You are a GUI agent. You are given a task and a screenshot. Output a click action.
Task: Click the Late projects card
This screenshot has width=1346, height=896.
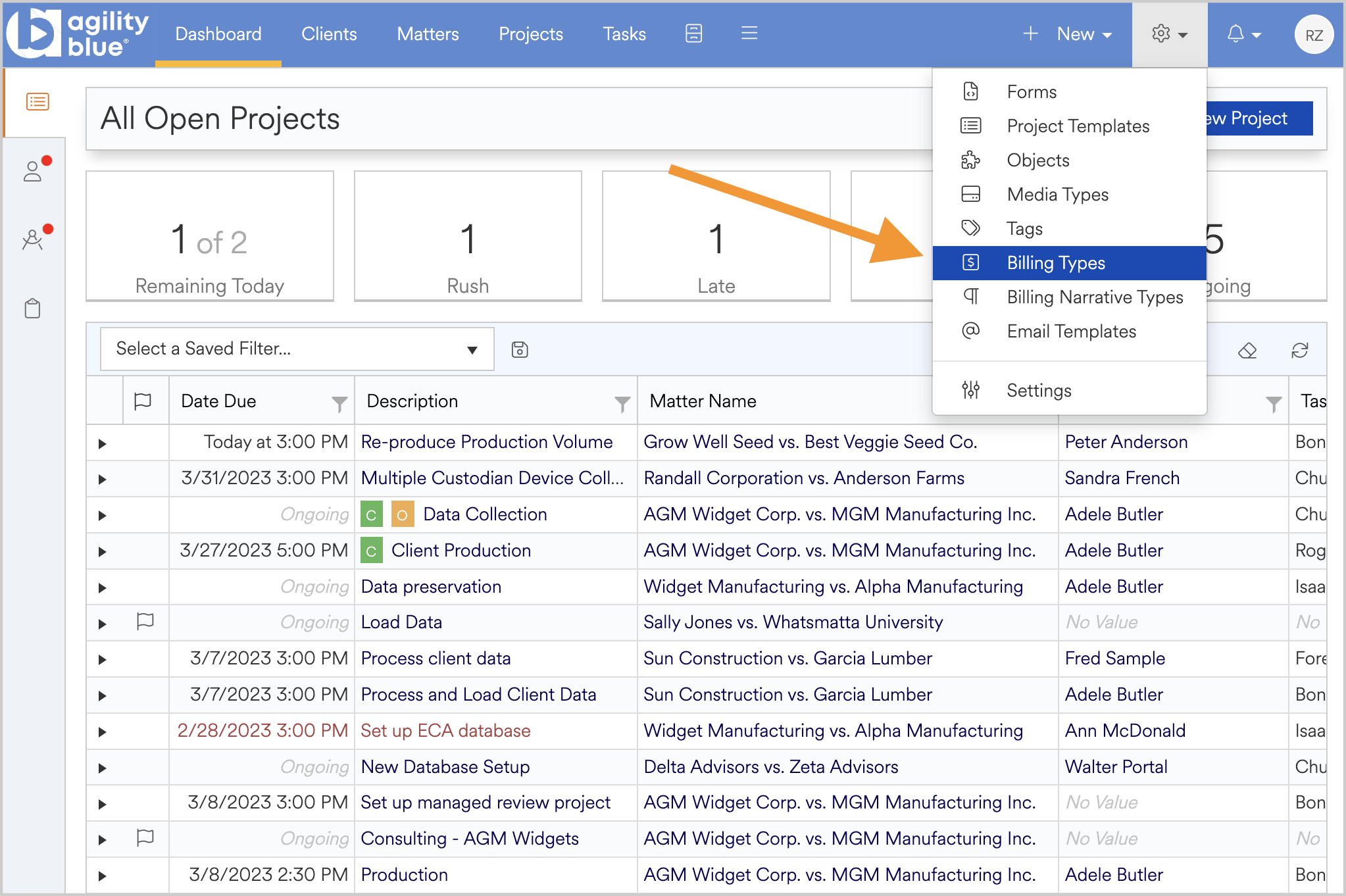(x=716, y=236)
